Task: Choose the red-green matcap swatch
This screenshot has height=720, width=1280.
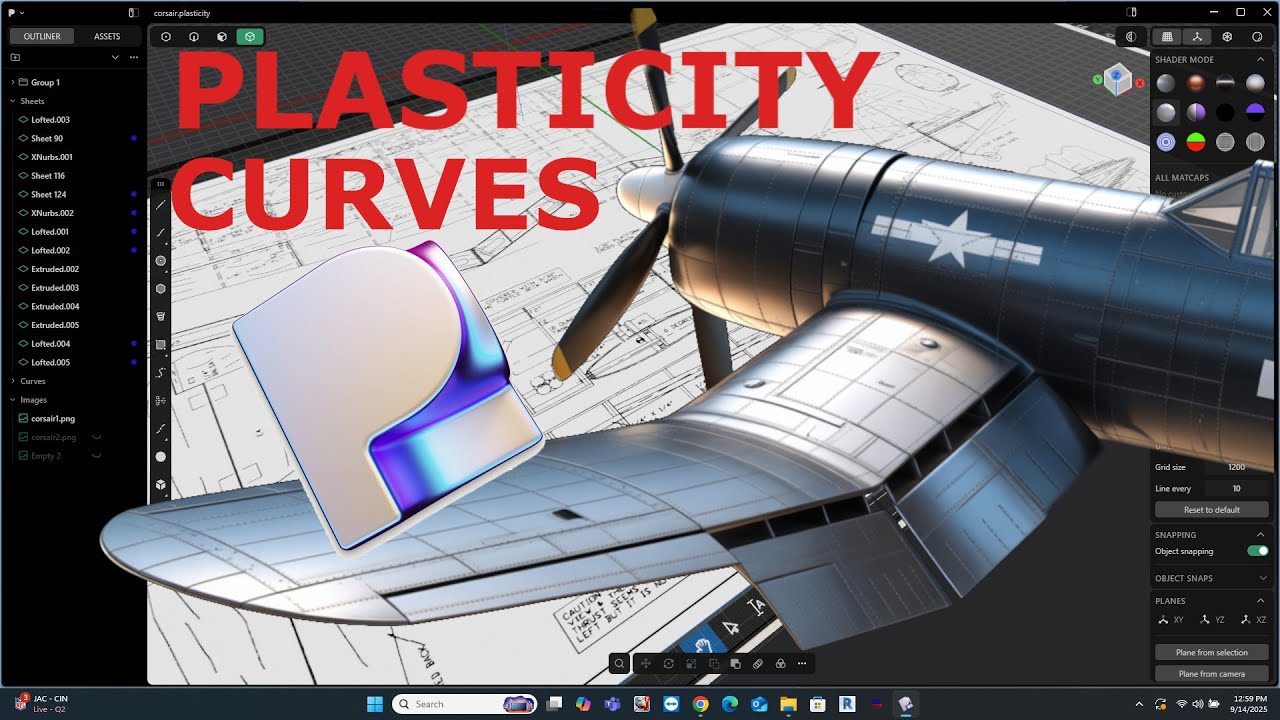Action: [1195, 142]
